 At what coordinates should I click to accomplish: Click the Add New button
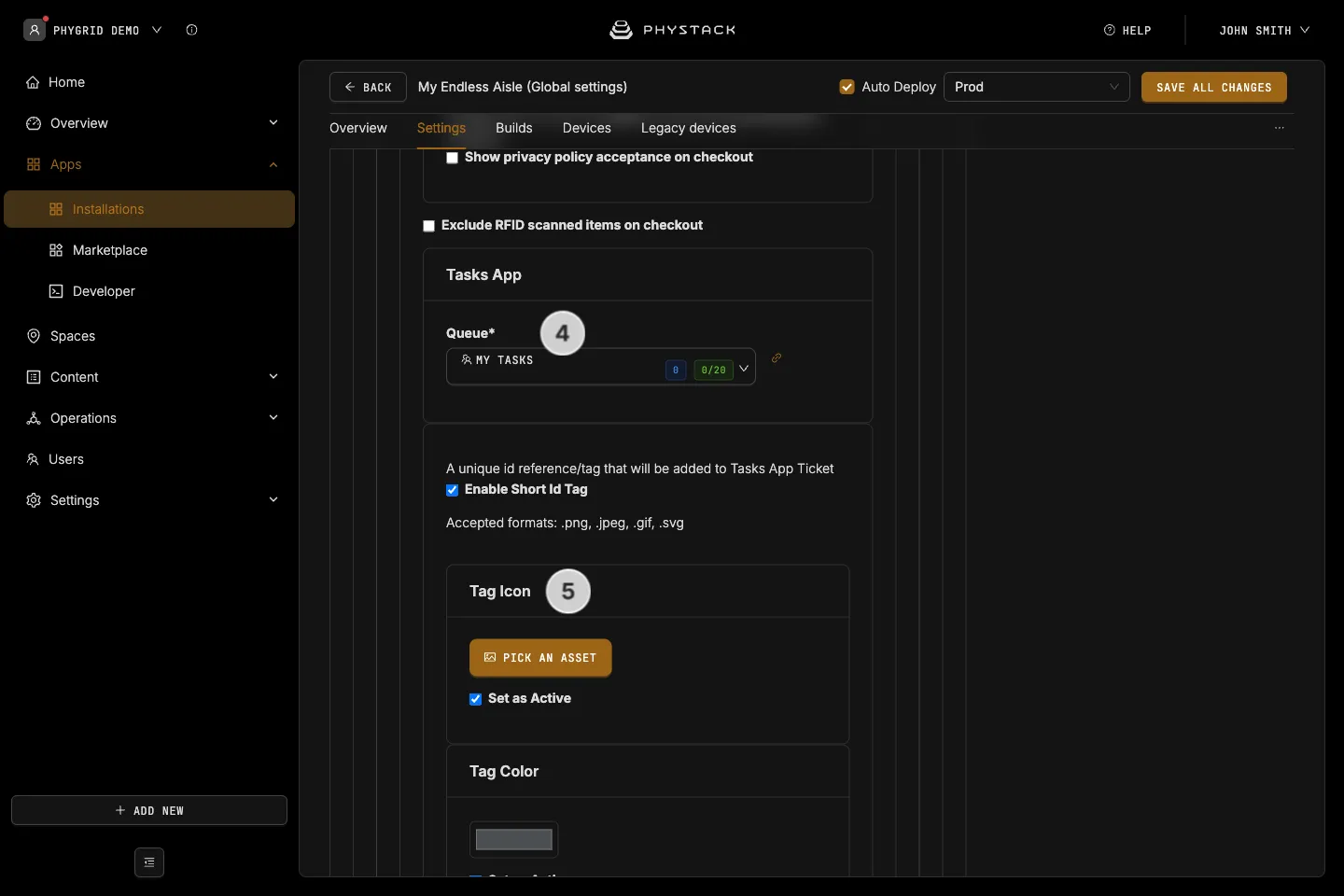(x=149, y=810)
